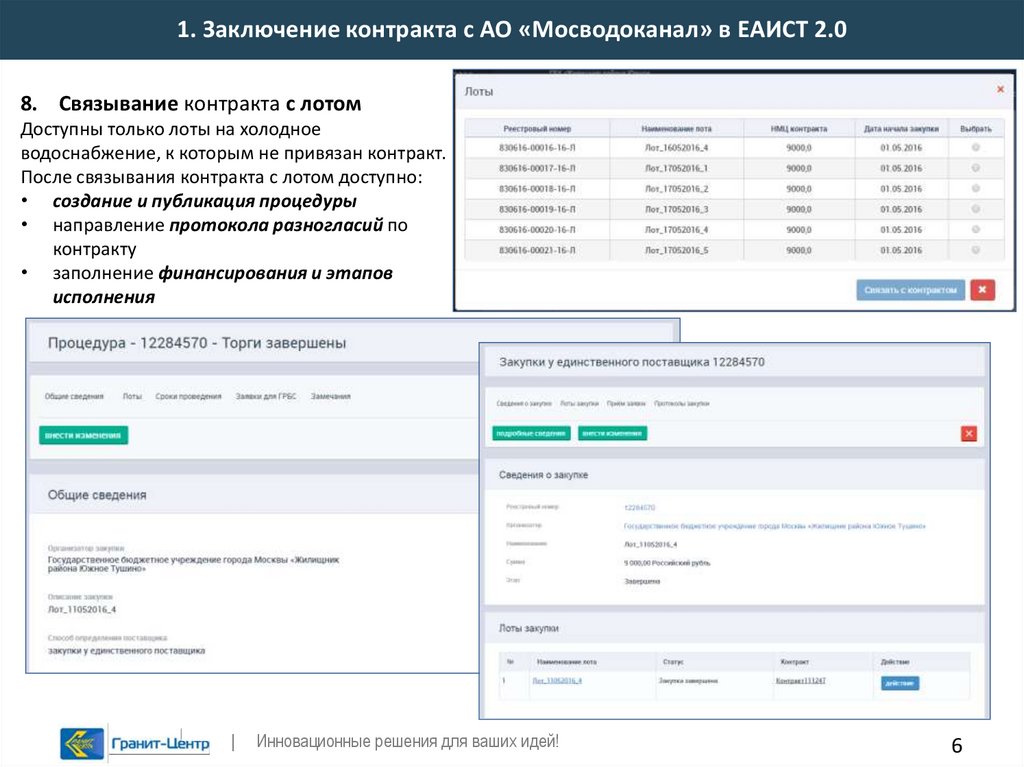
Task: Click cell 830616-00019-16-Л
Action: click(x=537, y=209)
